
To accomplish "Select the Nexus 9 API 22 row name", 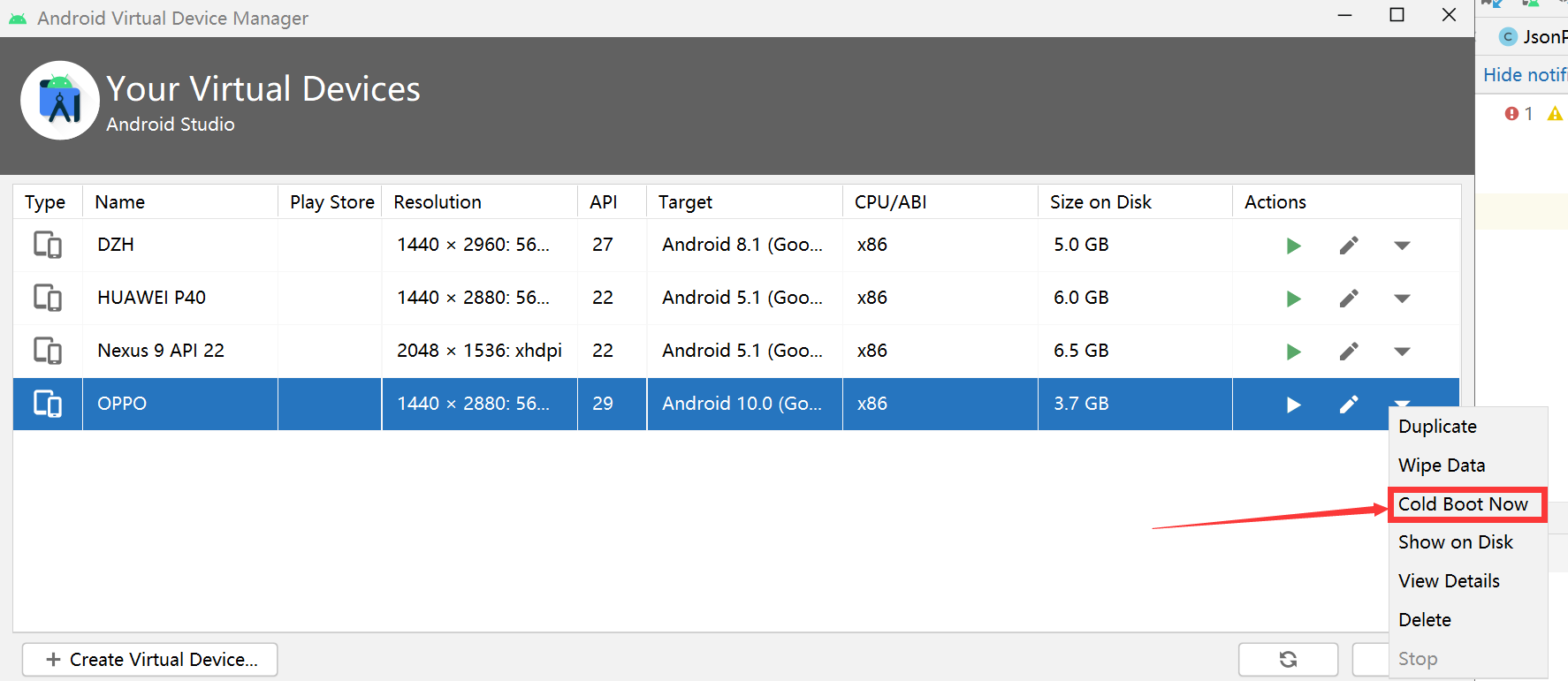I will point(180,351).
